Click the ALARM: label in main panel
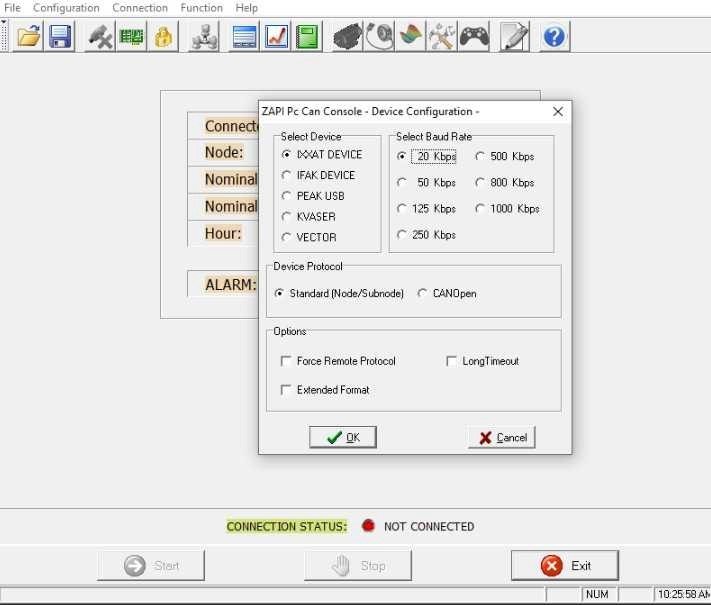 231,285
